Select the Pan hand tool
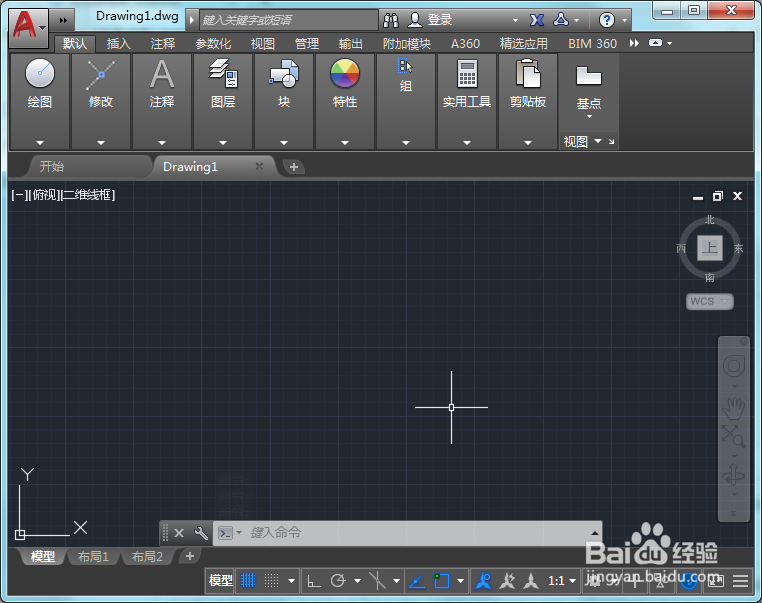The height and width of the screenshot is (603, 762). [734, 408]
